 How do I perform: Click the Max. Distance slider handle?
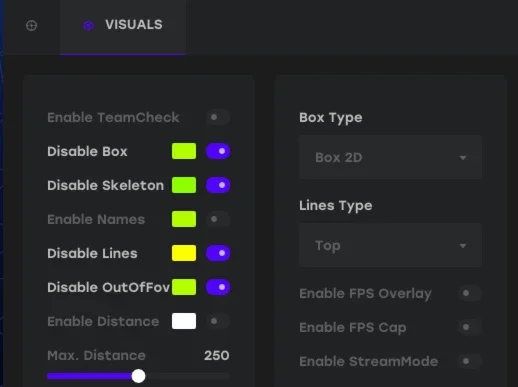(x=138, y=376)
